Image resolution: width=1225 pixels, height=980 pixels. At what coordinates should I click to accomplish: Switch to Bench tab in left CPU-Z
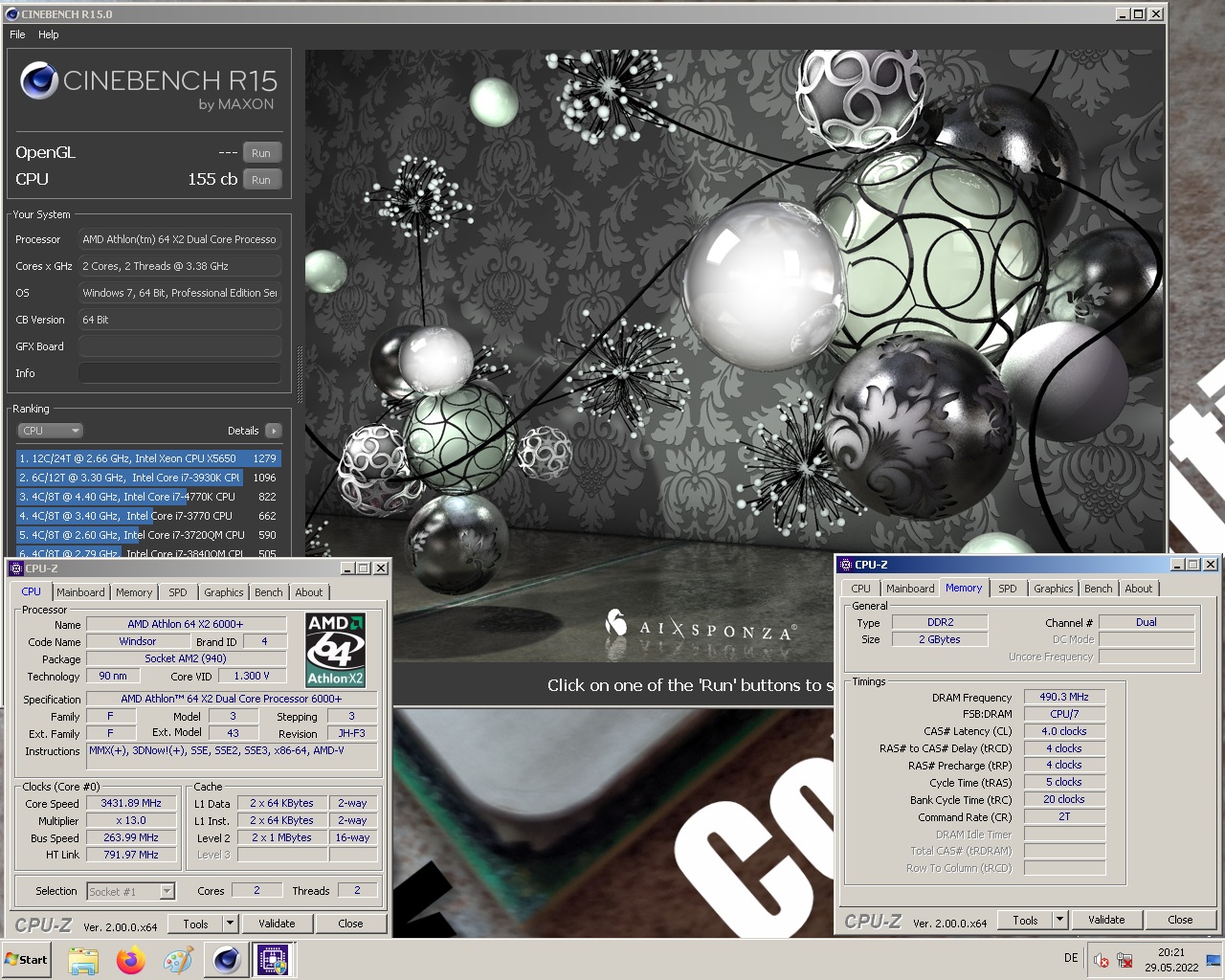point(269,592)
